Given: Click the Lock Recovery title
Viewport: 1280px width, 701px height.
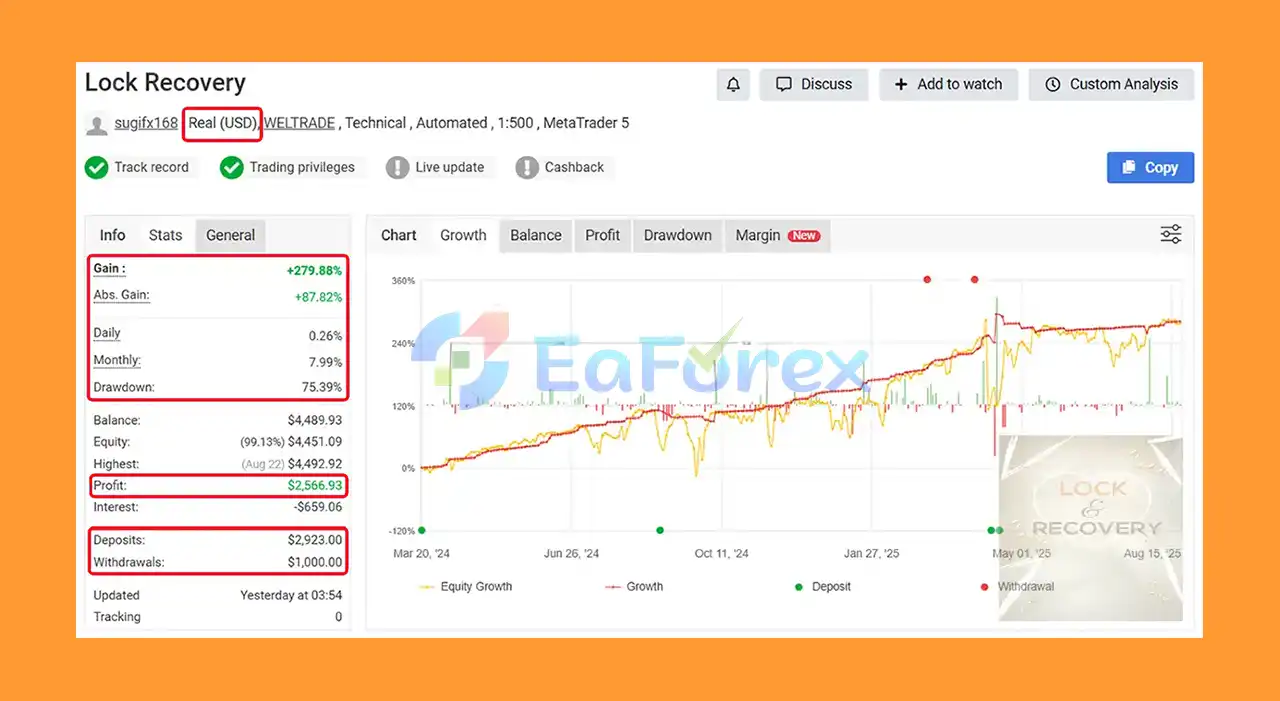Looking at the screenshot, I should pos(165,82).
